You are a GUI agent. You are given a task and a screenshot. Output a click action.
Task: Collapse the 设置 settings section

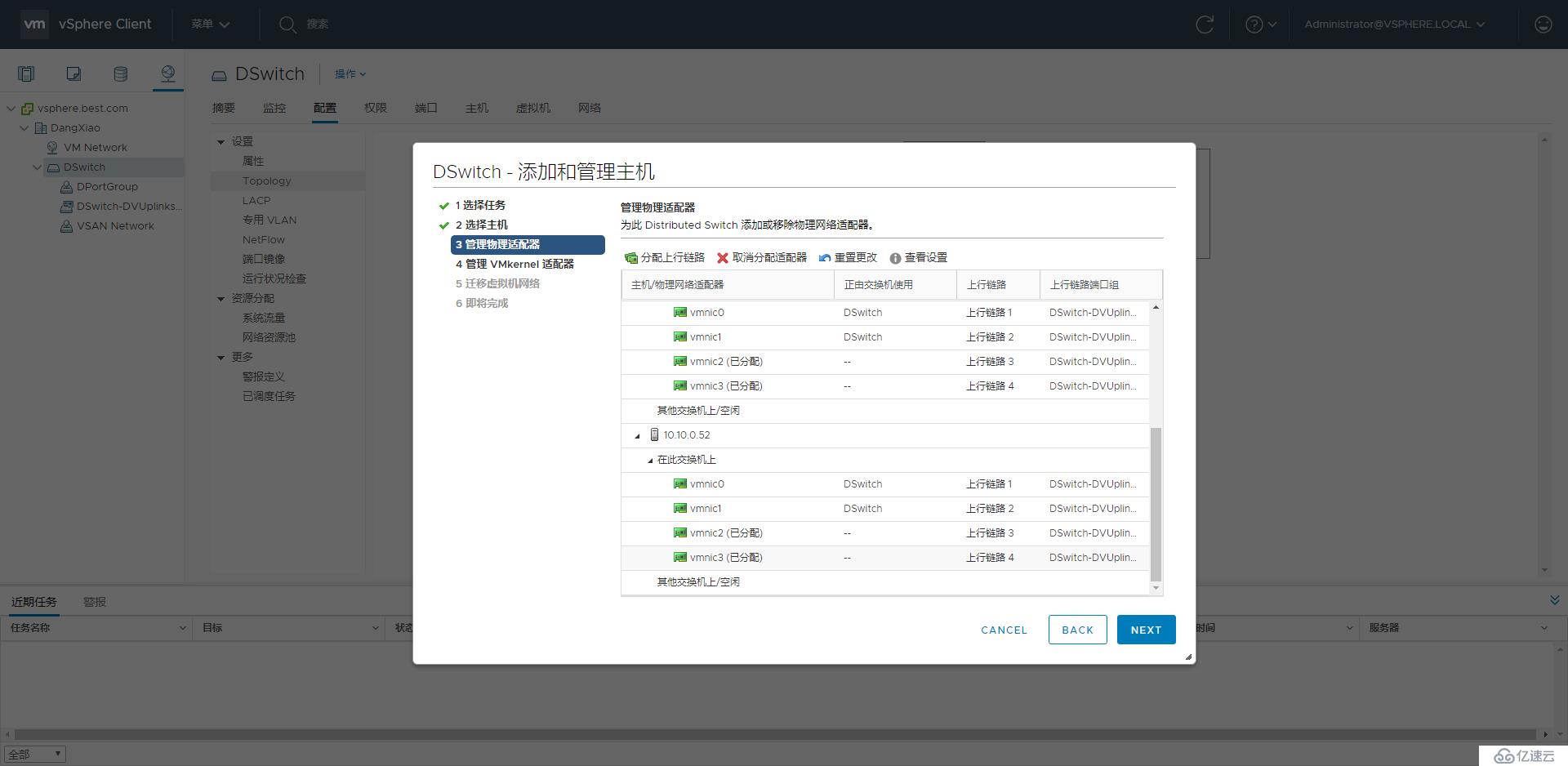220,142
